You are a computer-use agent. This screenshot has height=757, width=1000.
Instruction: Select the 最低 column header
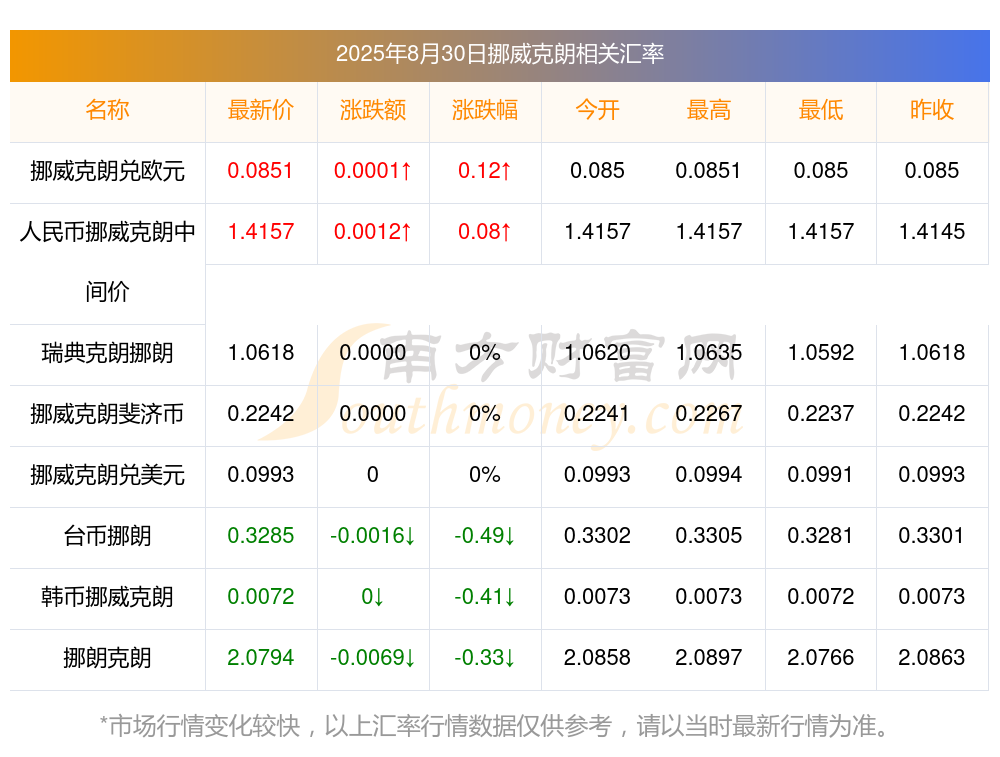coord(821,110)
